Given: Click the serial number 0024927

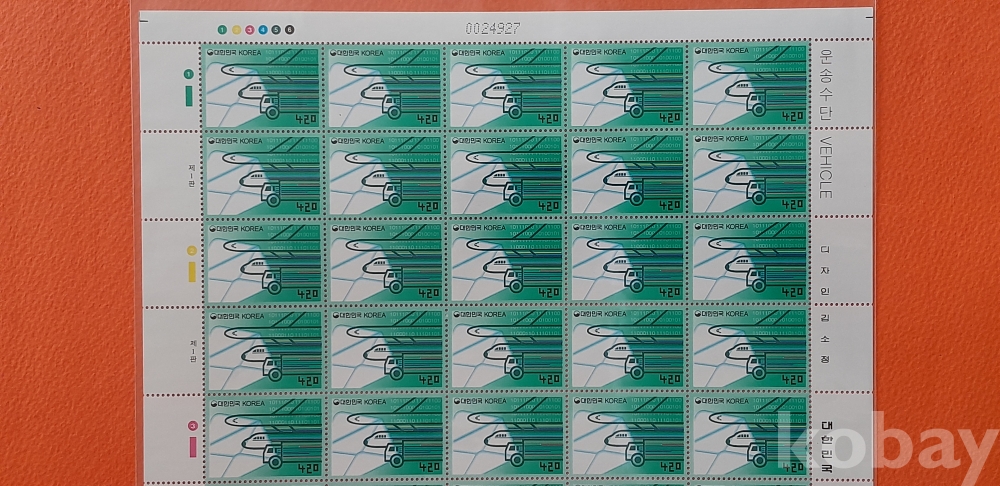Looking at the screenshot, I should point(495,28).
